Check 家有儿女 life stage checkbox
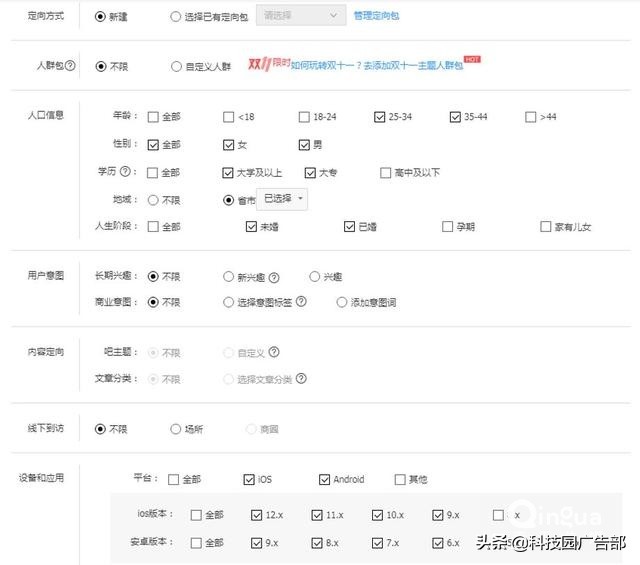The height and width of the screenshot is (565, 640). pos(546,227)
